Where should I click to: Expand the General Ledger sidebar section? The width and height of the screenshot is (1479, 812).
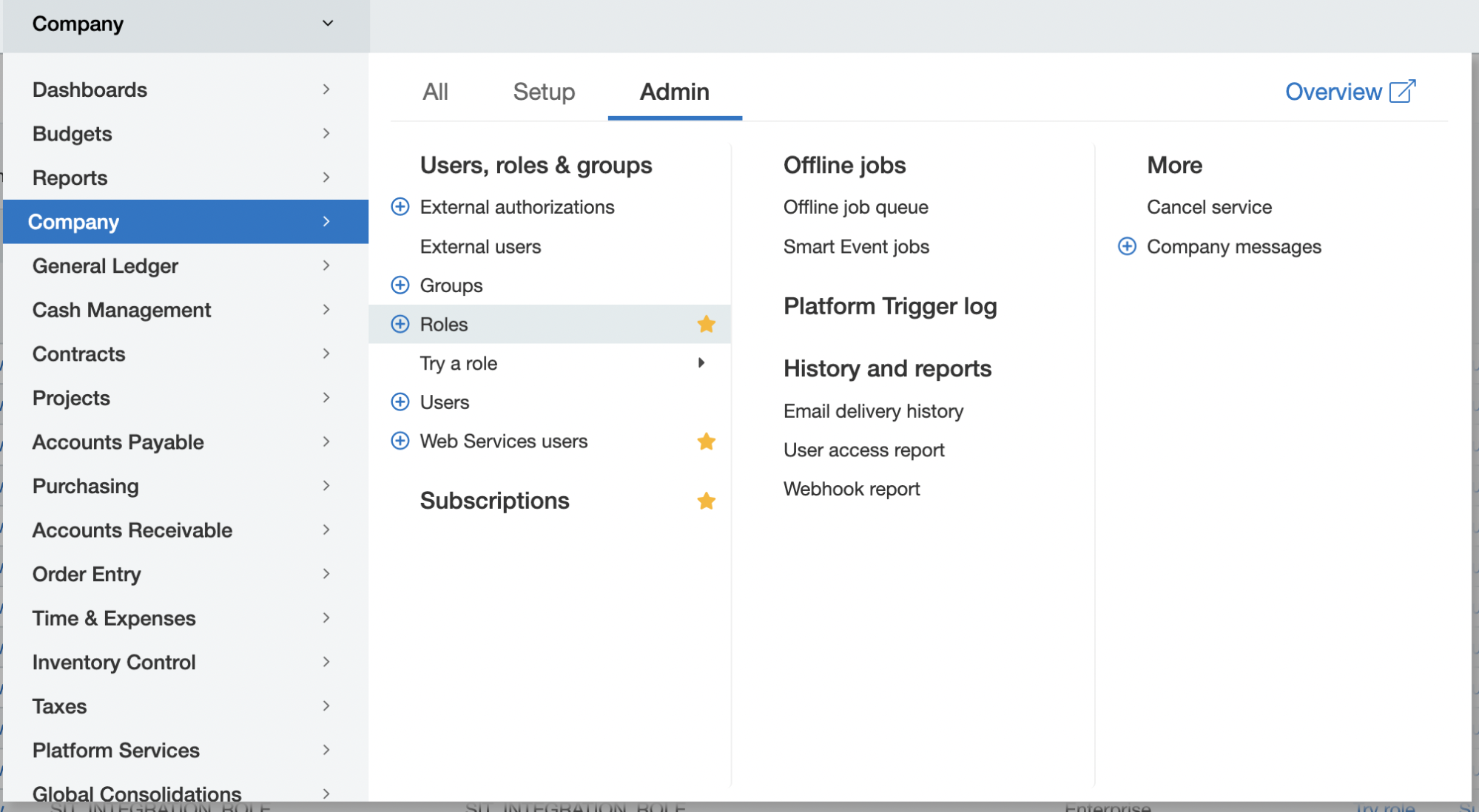[326, 265]
